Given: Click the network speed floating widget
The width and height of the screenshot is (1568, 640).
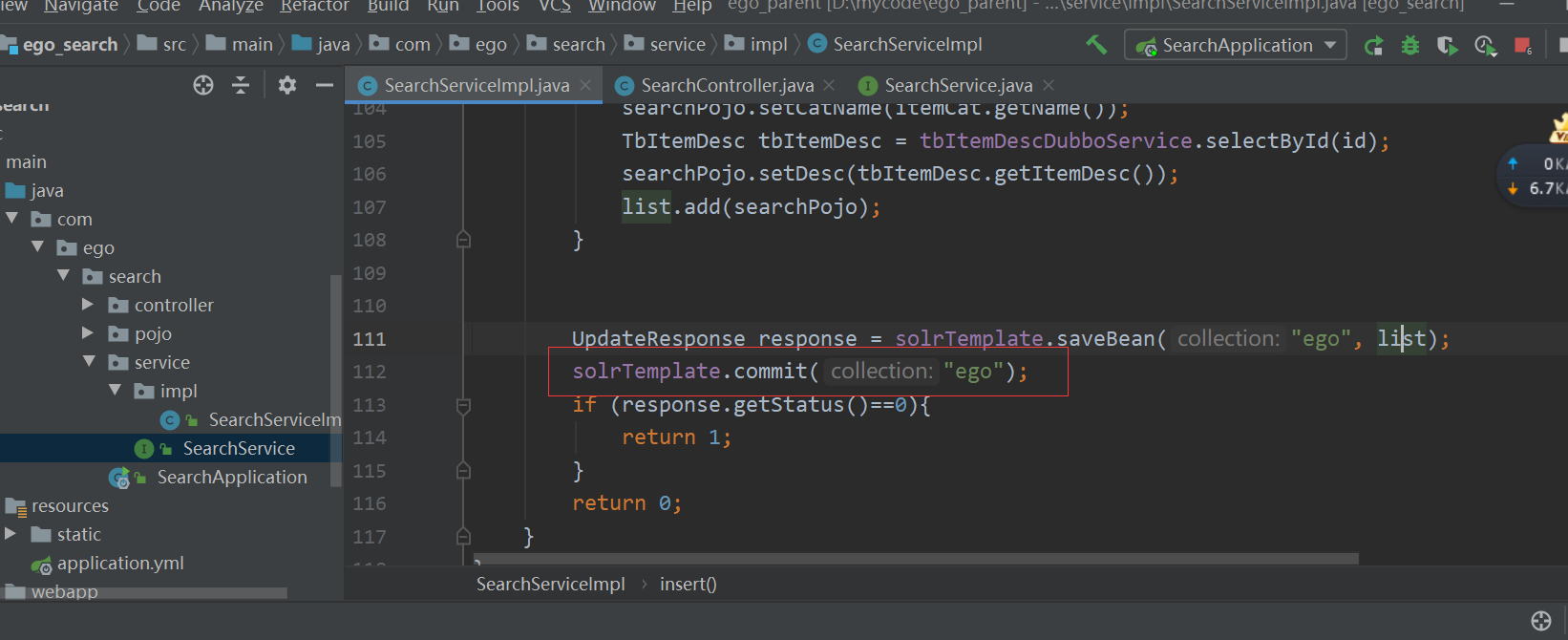Looking at the screenshot, I should point(1534,176).
